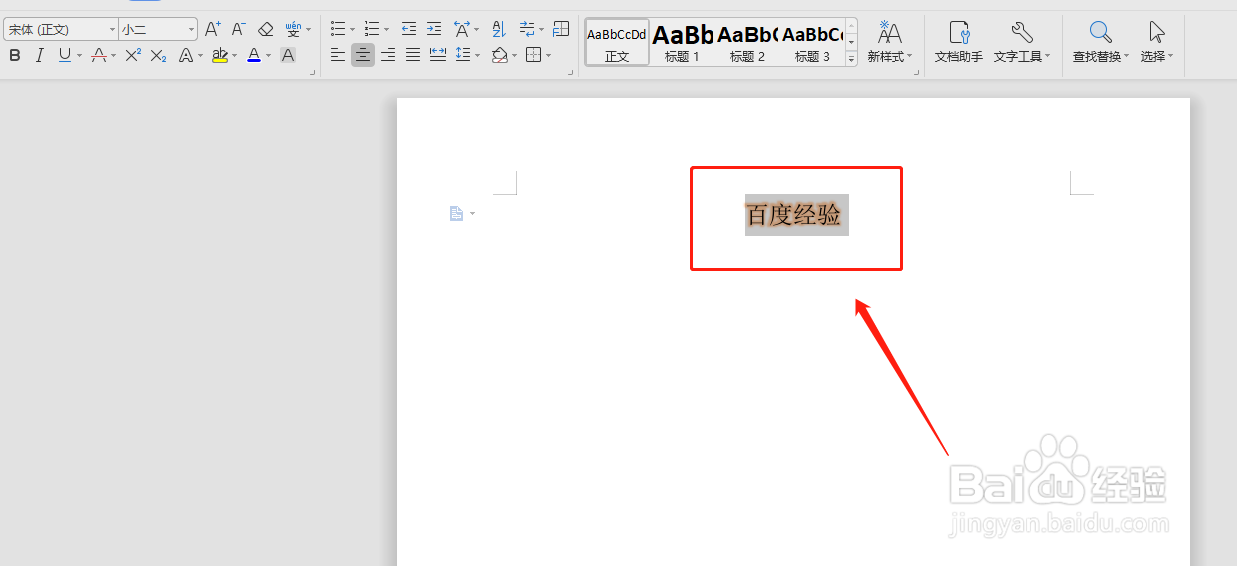Toggle italic formatting

point(39,55)
